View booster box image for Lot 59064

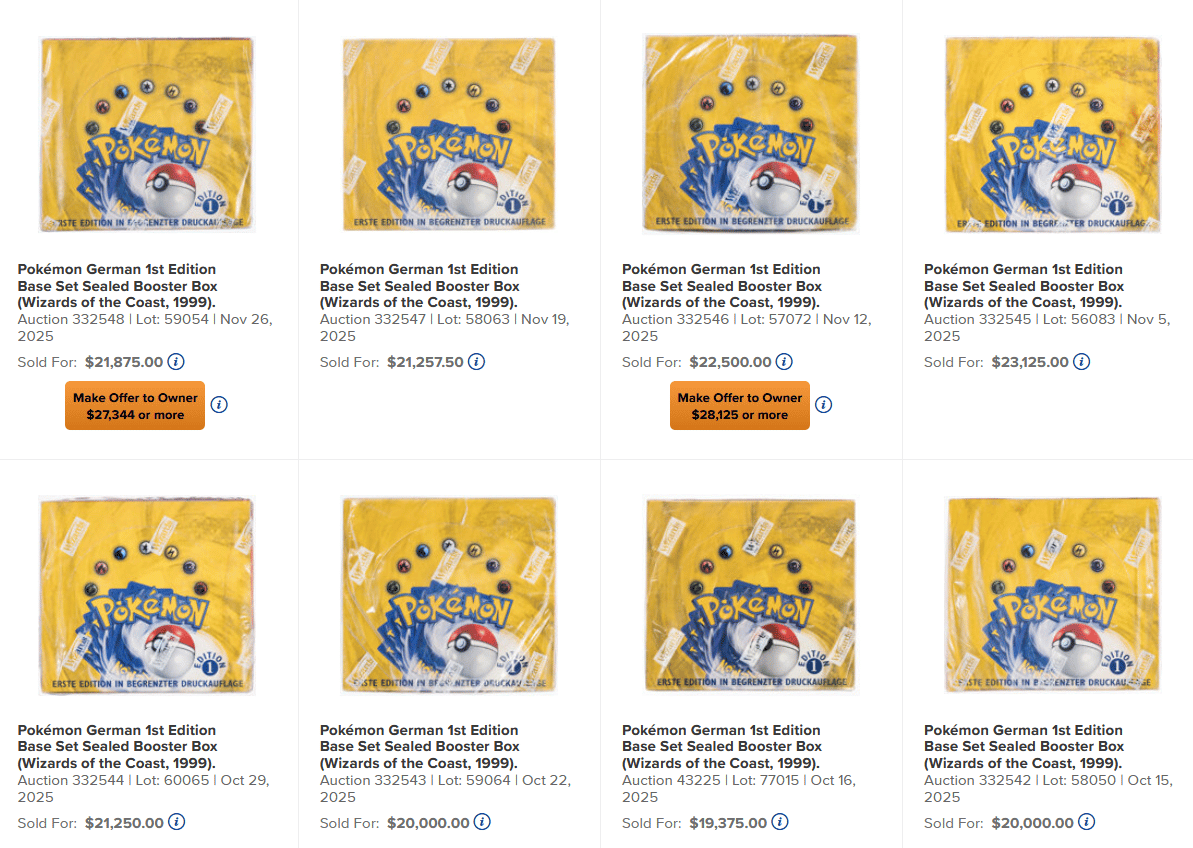point(449,595)
